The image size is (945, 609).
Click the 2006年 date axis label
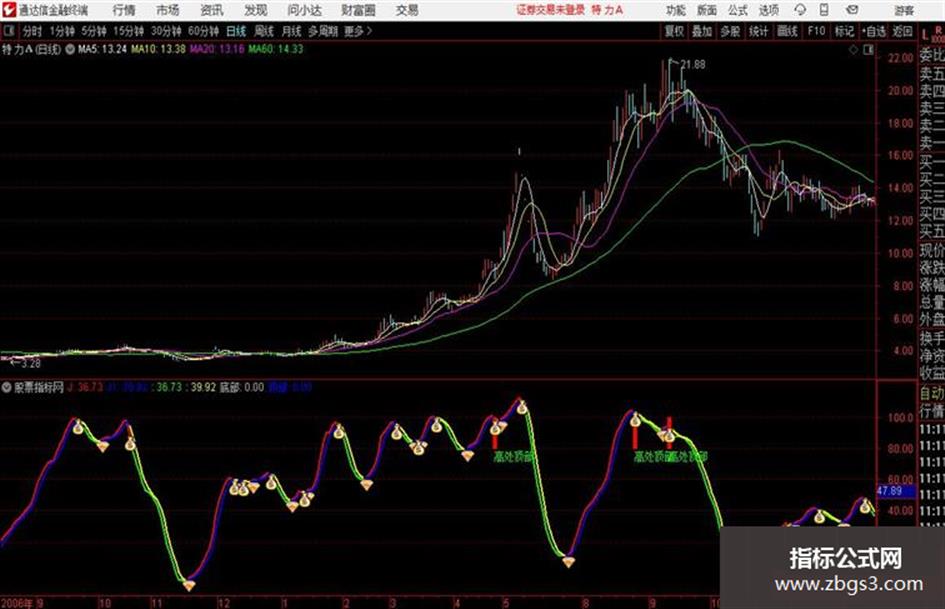coord(17,602)
